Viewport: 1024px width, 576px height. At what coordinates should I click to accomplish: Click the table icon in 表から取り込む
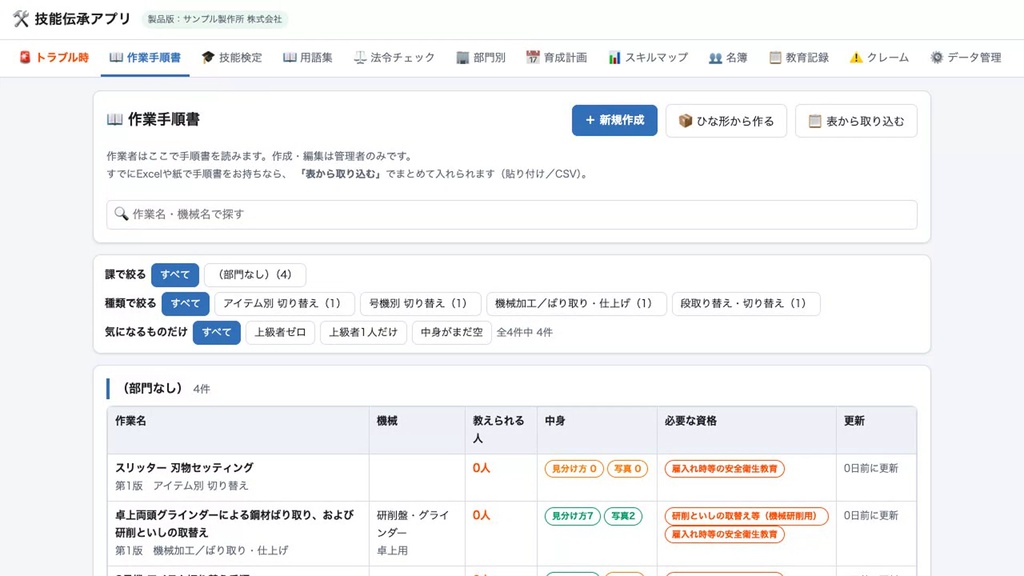[x=814, y=121]
